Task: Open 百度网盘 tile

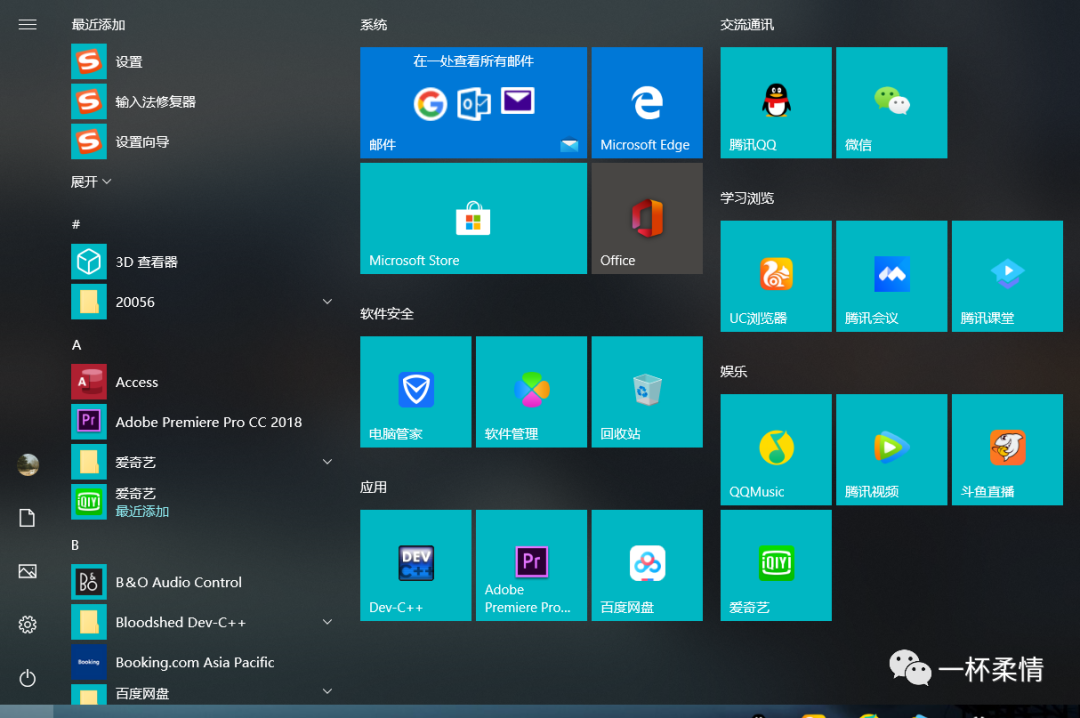Action: pos(647,566)
